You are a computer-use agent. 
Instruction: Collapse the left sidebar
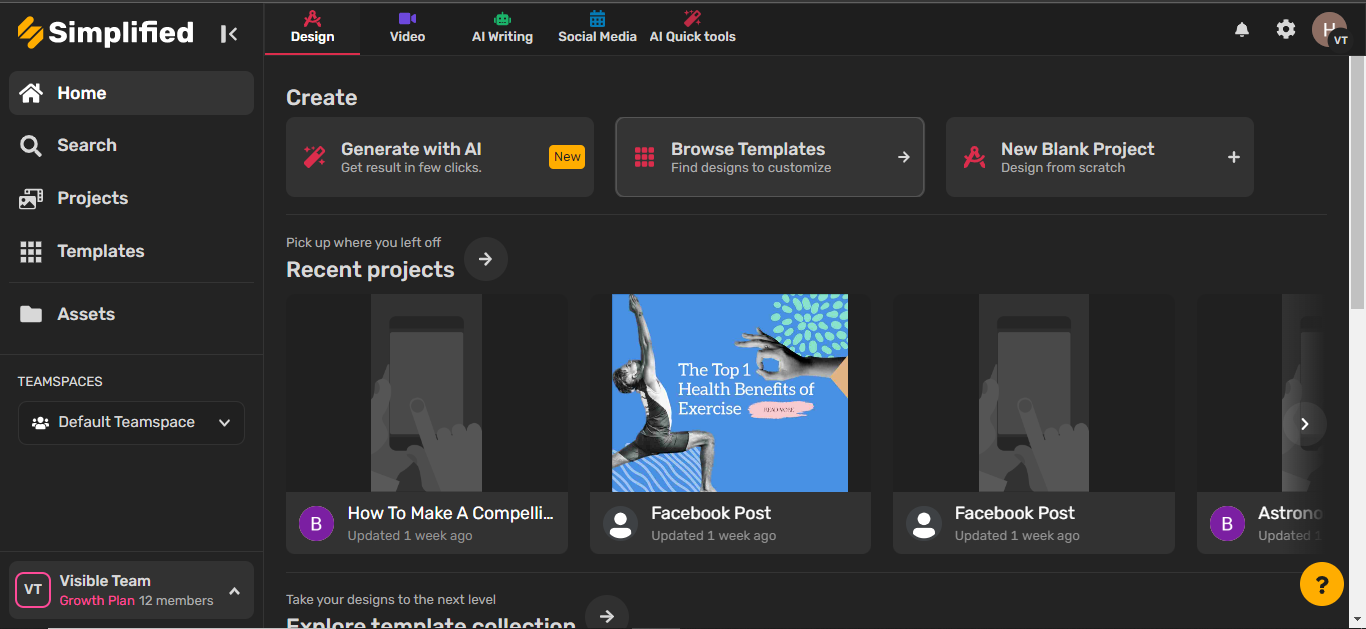(229, 32)
